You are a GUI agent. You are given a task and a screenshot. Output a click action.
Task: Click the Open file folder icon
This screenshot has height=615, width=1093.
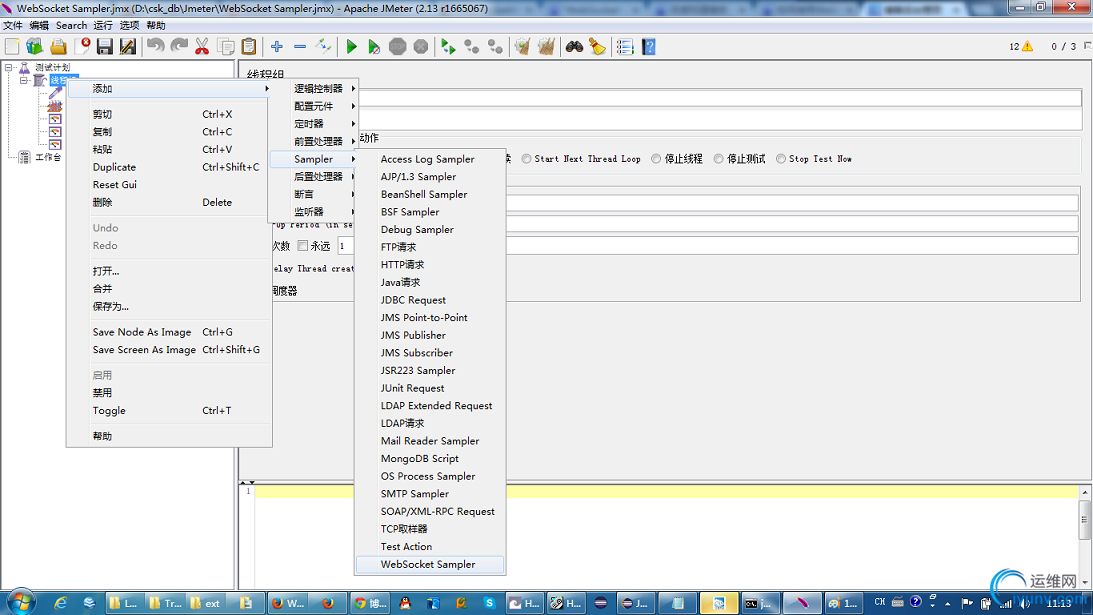[58, 47]
